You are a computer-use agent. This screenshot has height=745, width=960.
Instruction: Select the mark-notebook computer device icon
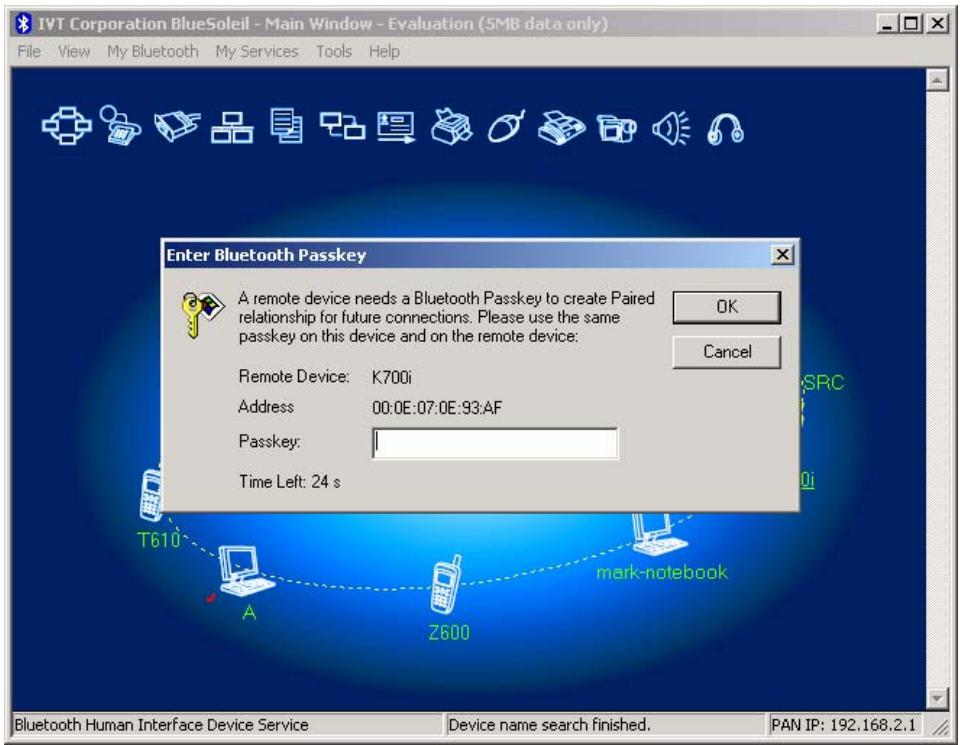coord(659,534)
